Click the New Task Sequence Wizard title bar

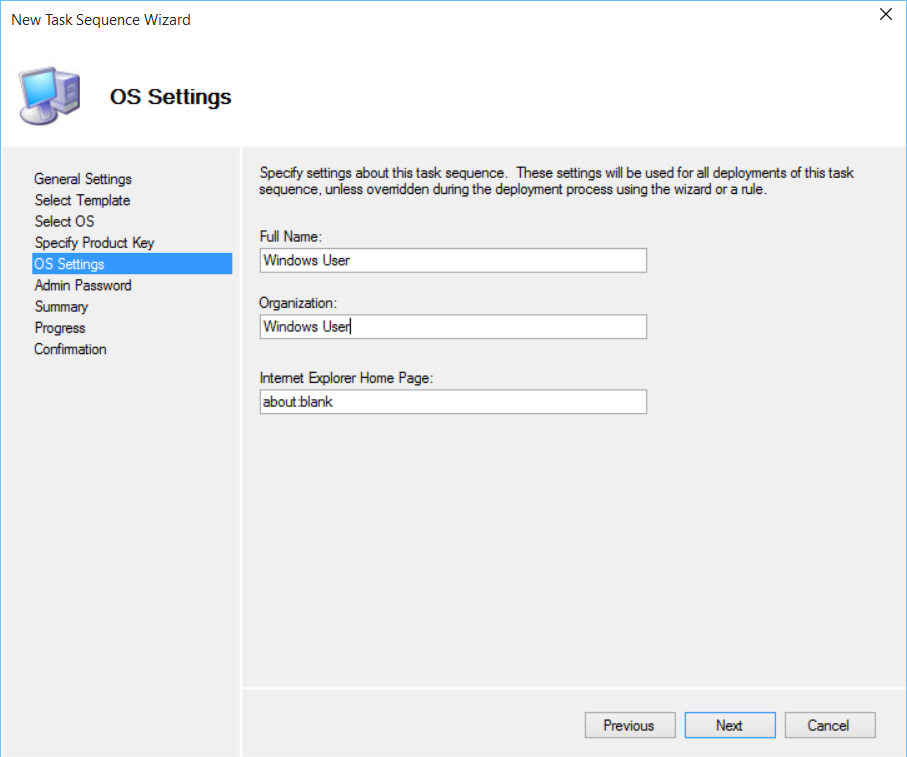[400, 19]
